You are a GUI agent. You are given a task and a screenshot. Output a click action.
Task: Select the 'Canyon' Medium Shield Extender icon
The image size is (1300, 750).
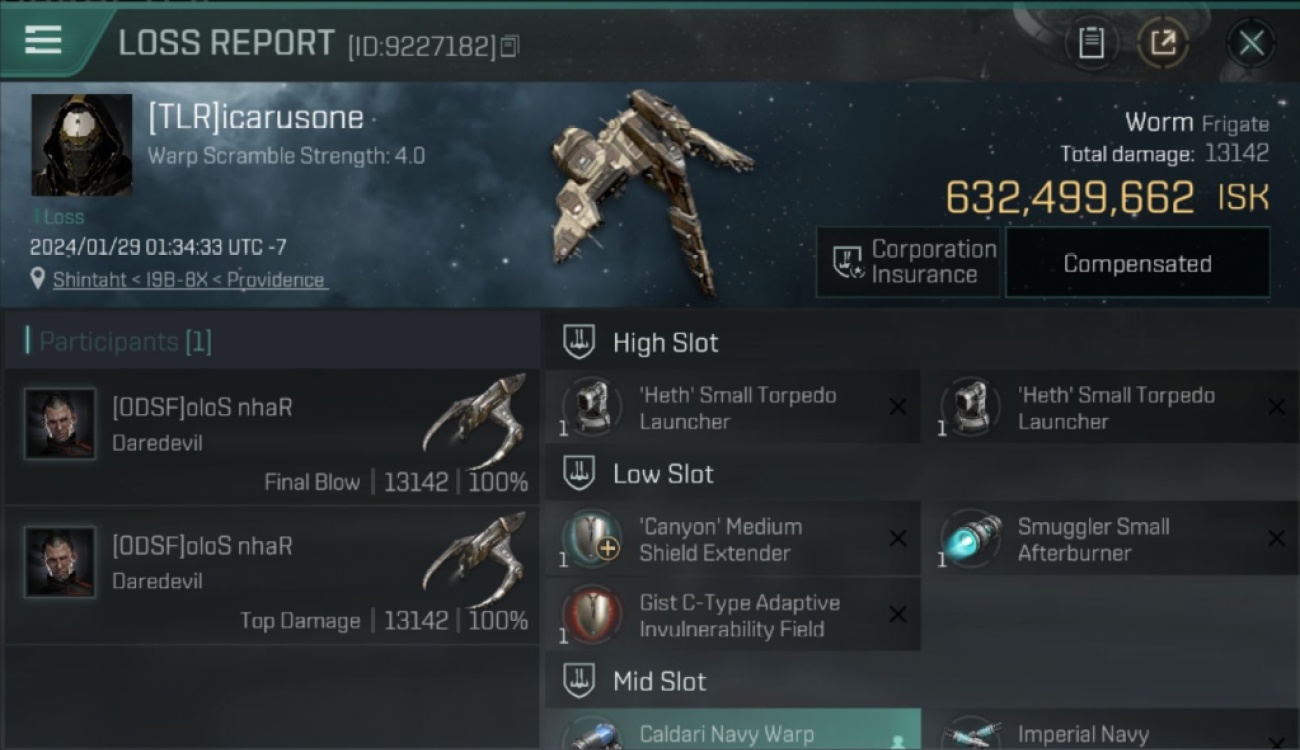click(592, 538)
